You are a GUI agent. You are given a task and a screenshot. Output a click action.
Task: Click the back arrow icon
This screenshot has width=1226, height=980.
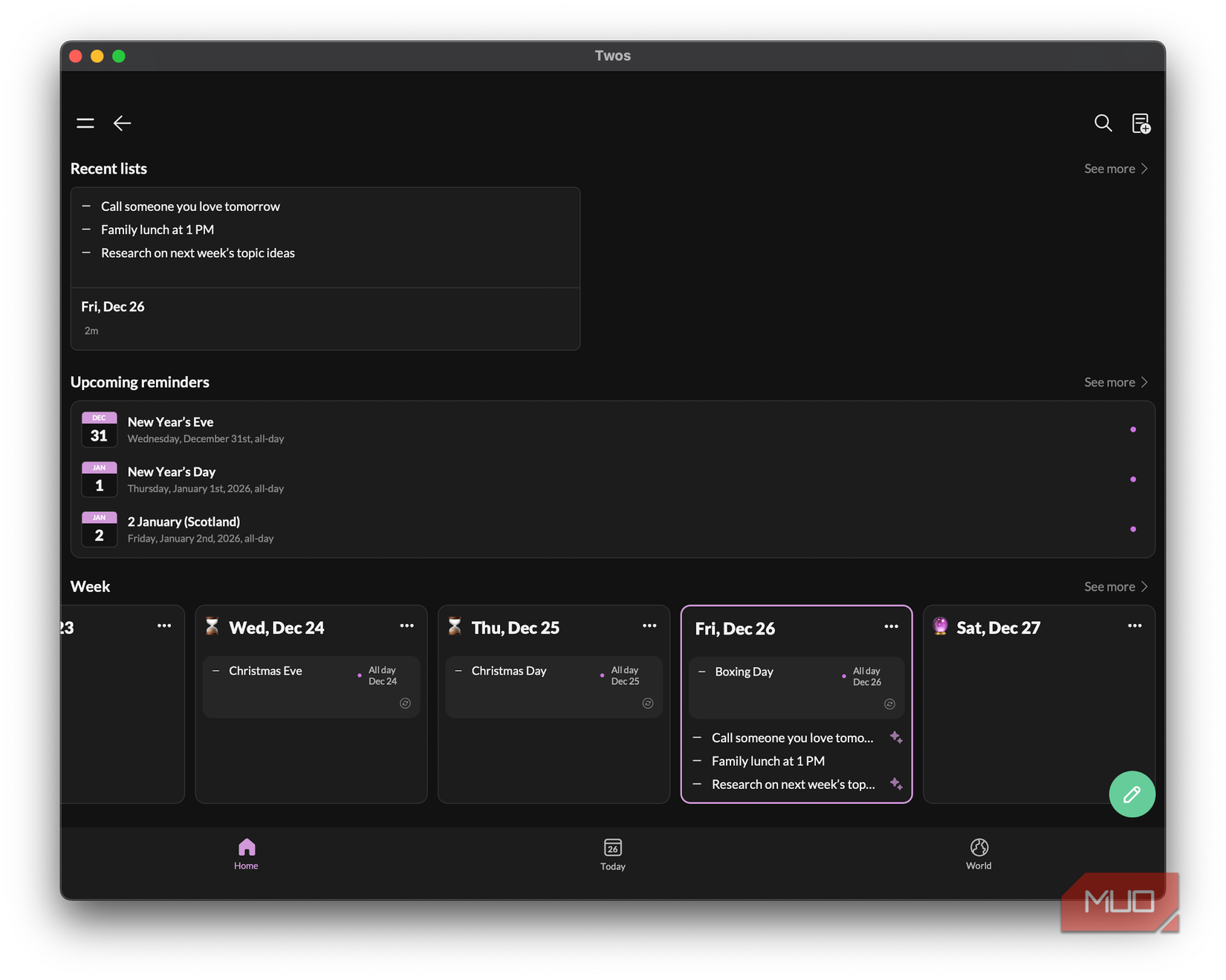coord(122,123)
